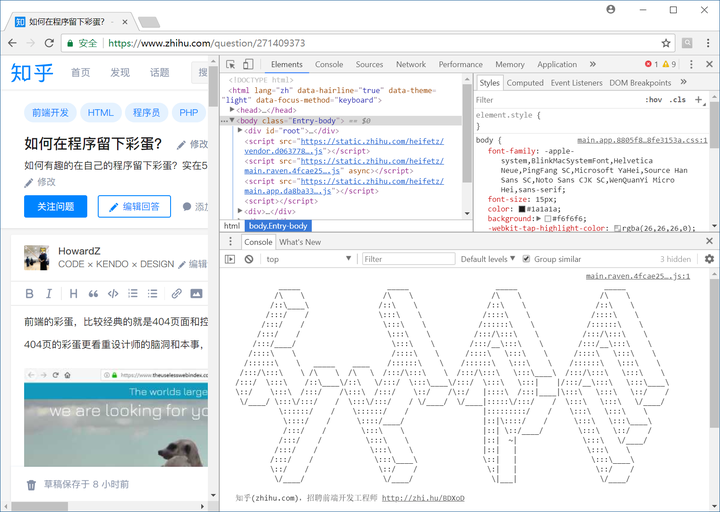
Task: Clear console with the block icon
Action: (249, 259)
